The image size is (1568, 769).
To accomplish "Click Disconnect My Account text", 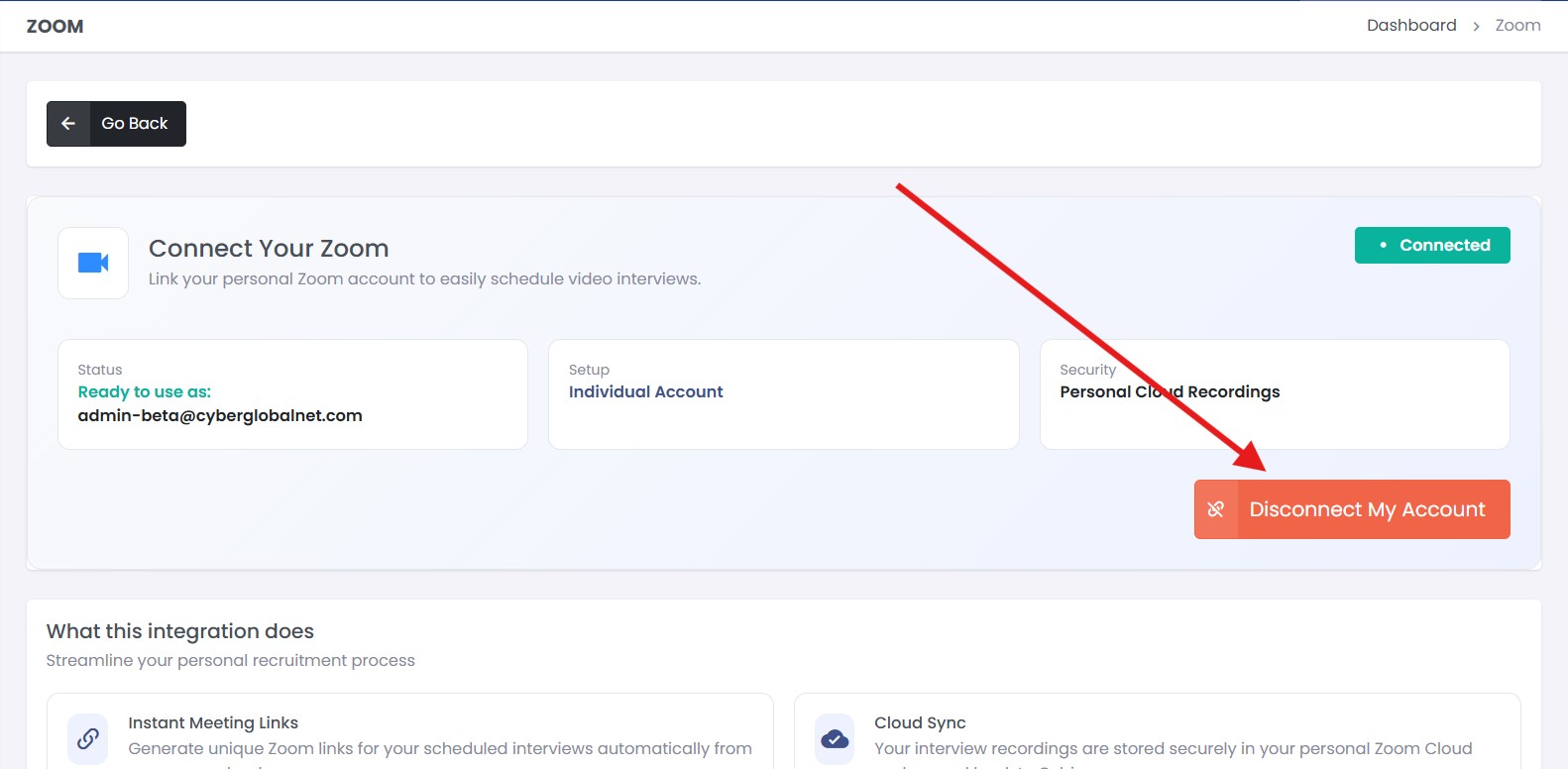I will [x=1367, y=509].
